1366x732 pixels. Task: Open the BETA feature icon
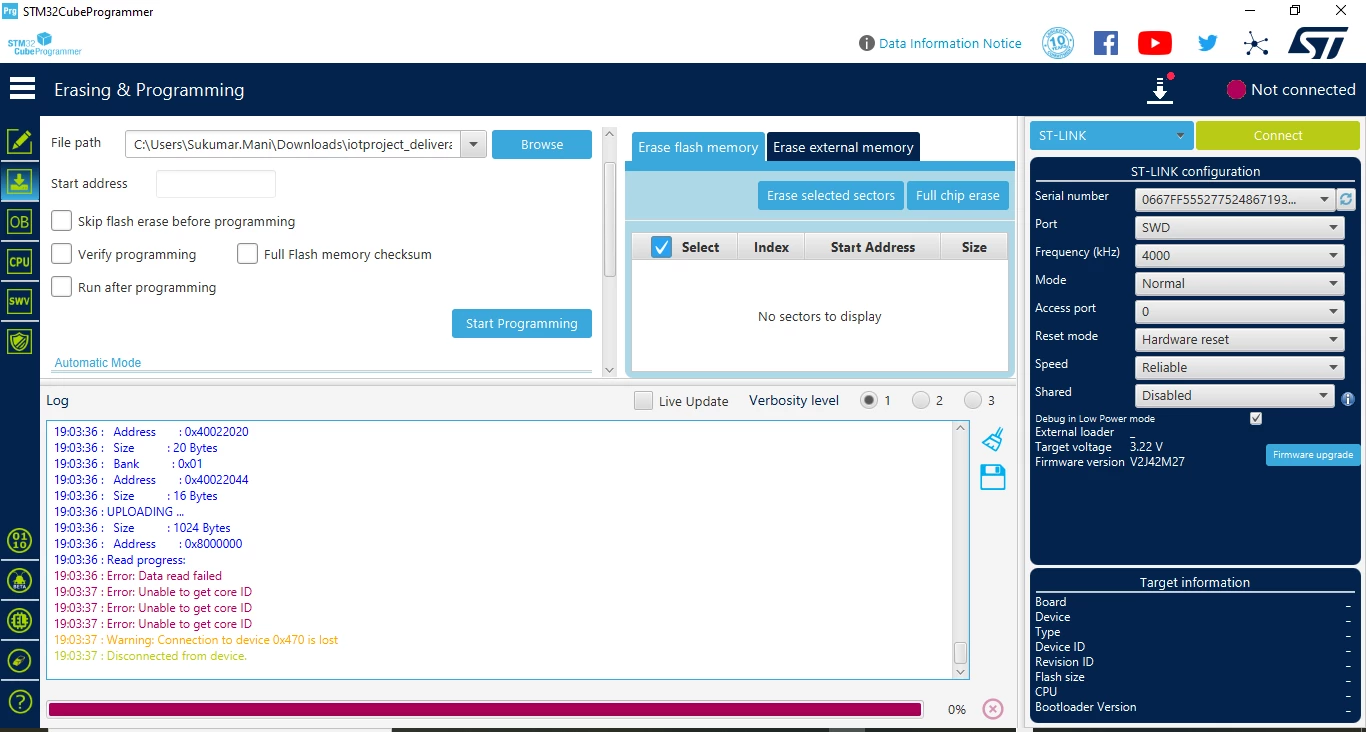[19, 581]
